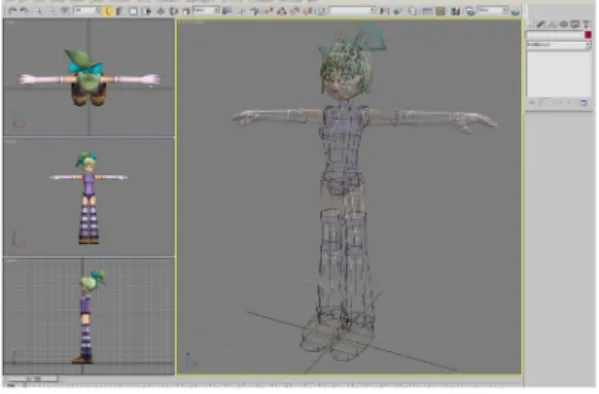Screen dimensions: 599x394
Task: Click the character in the Front viewport
Action: pos(89,198)
